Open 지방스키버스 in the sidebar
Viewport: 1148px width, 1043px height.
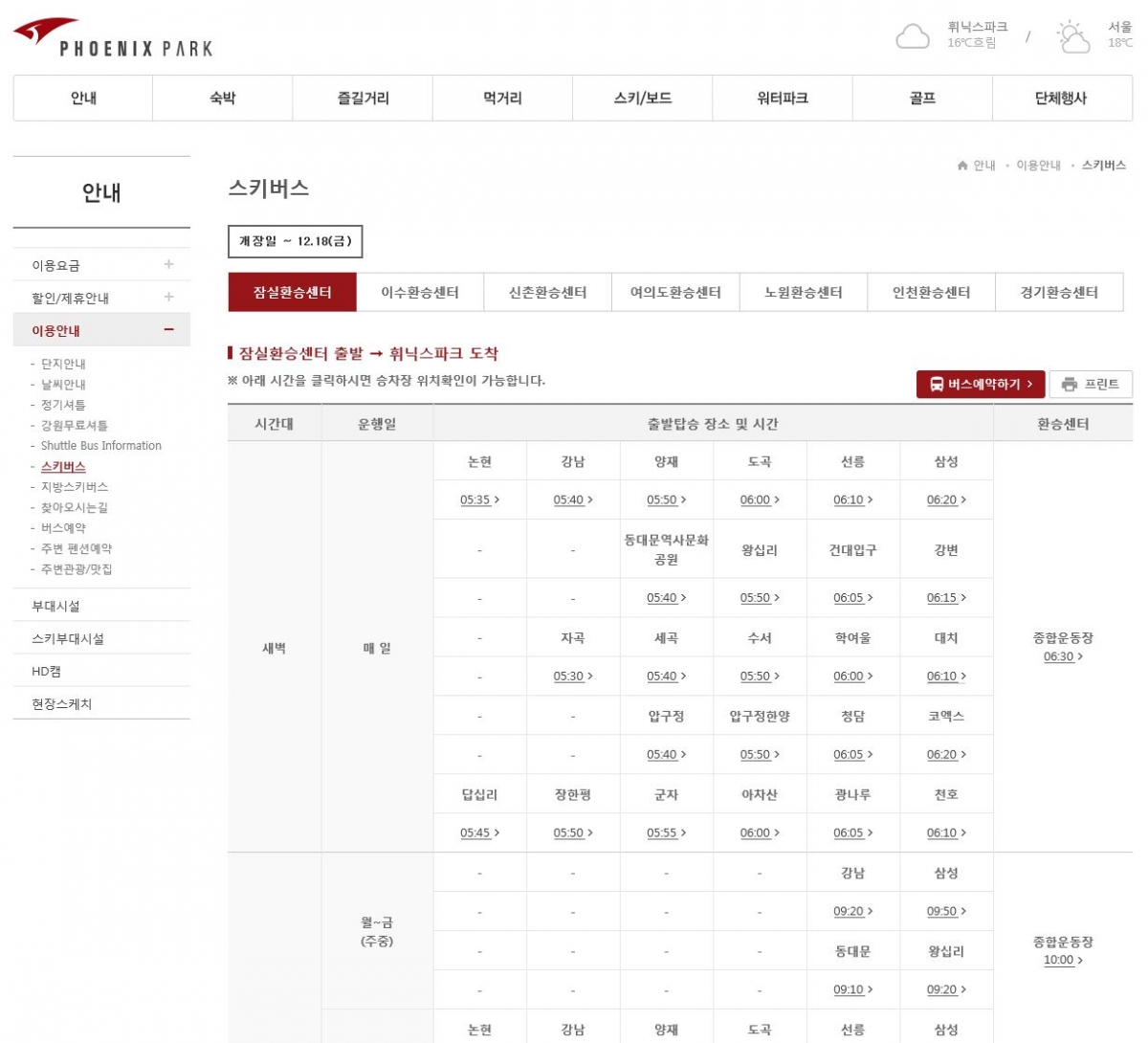pyautogui.click(x=75, y=487)
